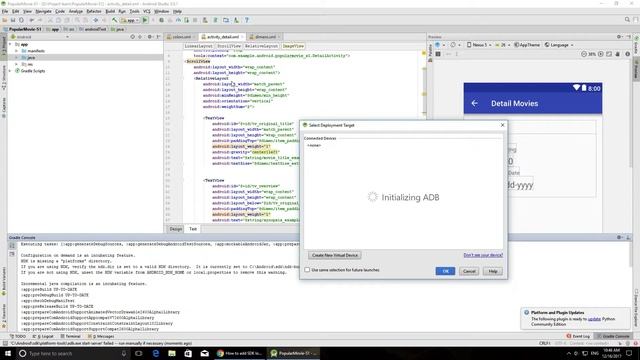Viewport: 640px width, 360px height.
Task: Expand the manifests folder
Action: [x=16, y=51]
